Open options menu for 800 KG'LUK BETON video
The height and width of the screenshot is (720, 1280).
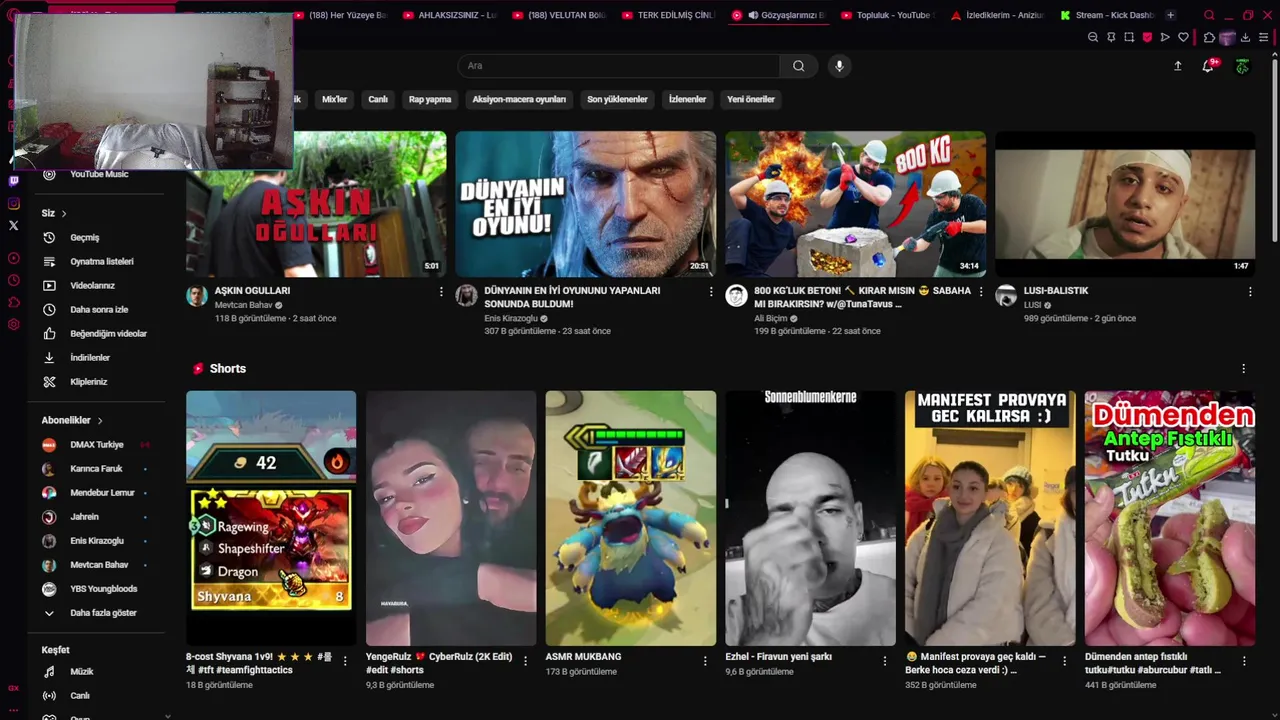981,292
